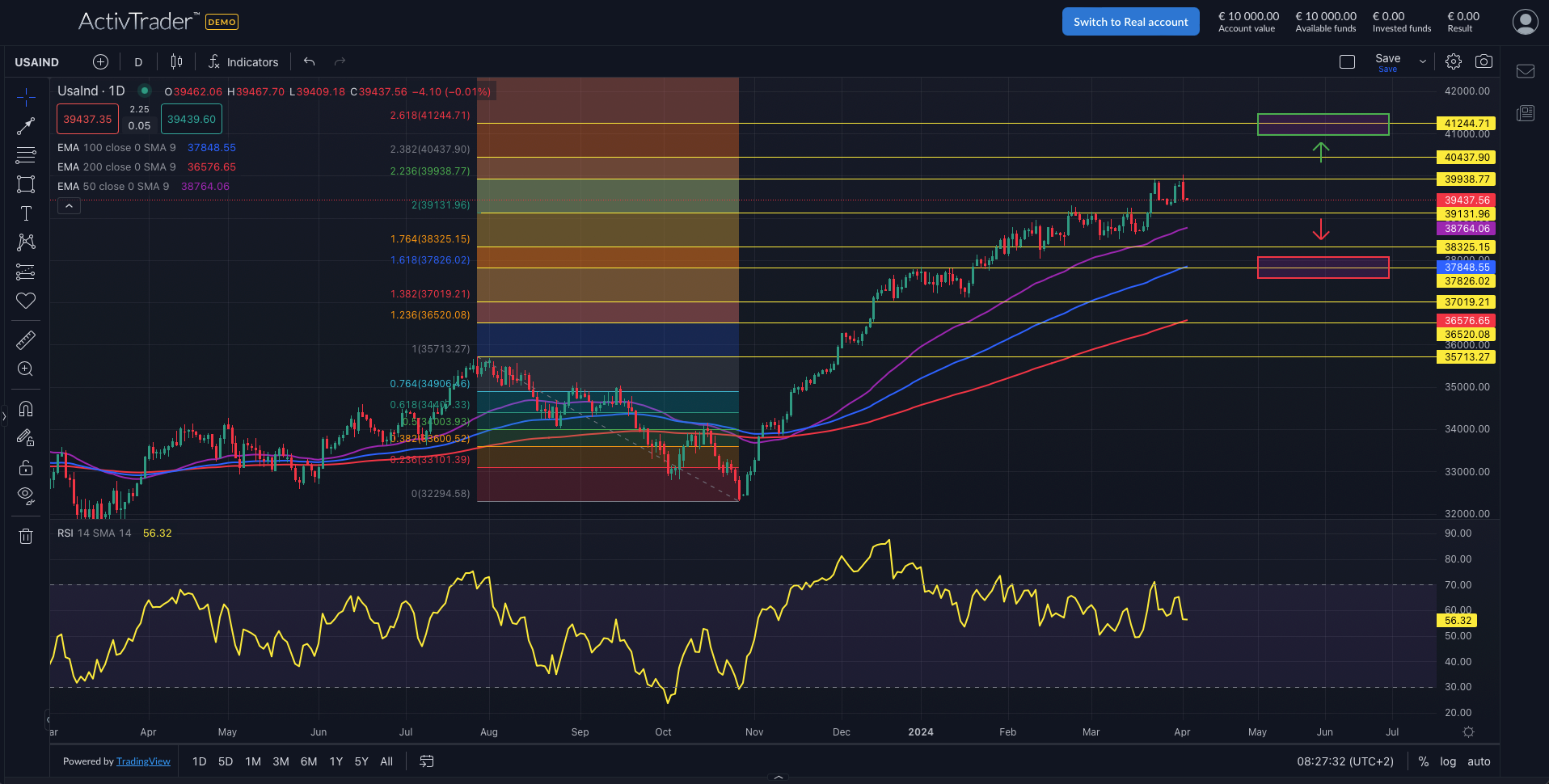Enable the zoom-in magnifier tool
This screenshot has height=784, width=1549.
coord(26,369)
